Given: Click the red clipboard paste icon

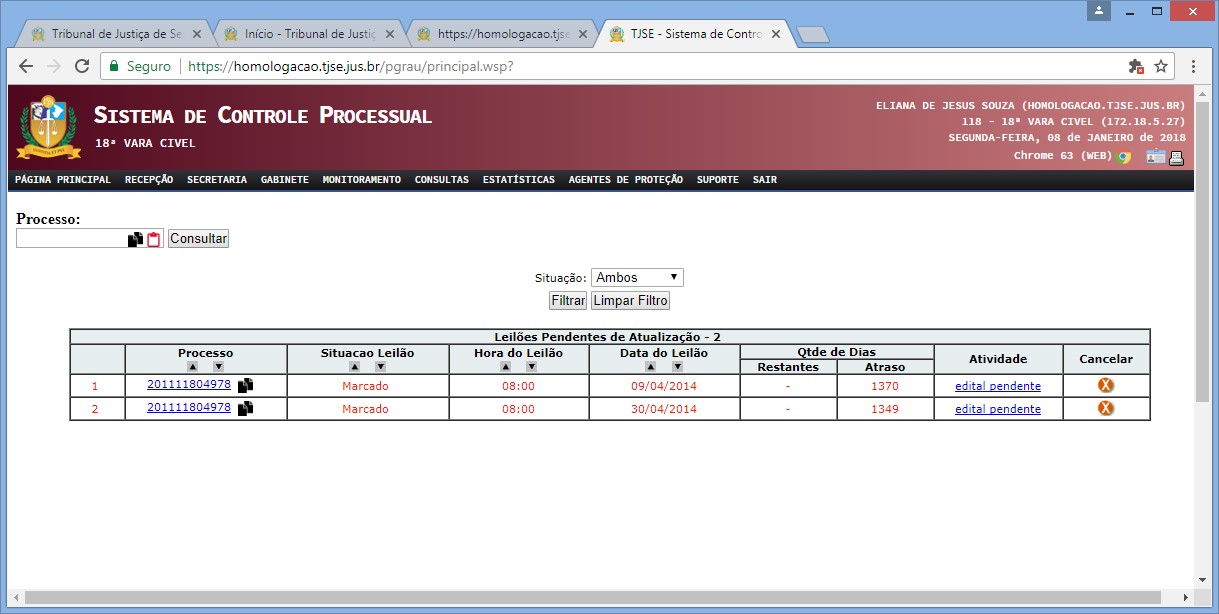Looking at the screenshot, I should tap(154, 239).
